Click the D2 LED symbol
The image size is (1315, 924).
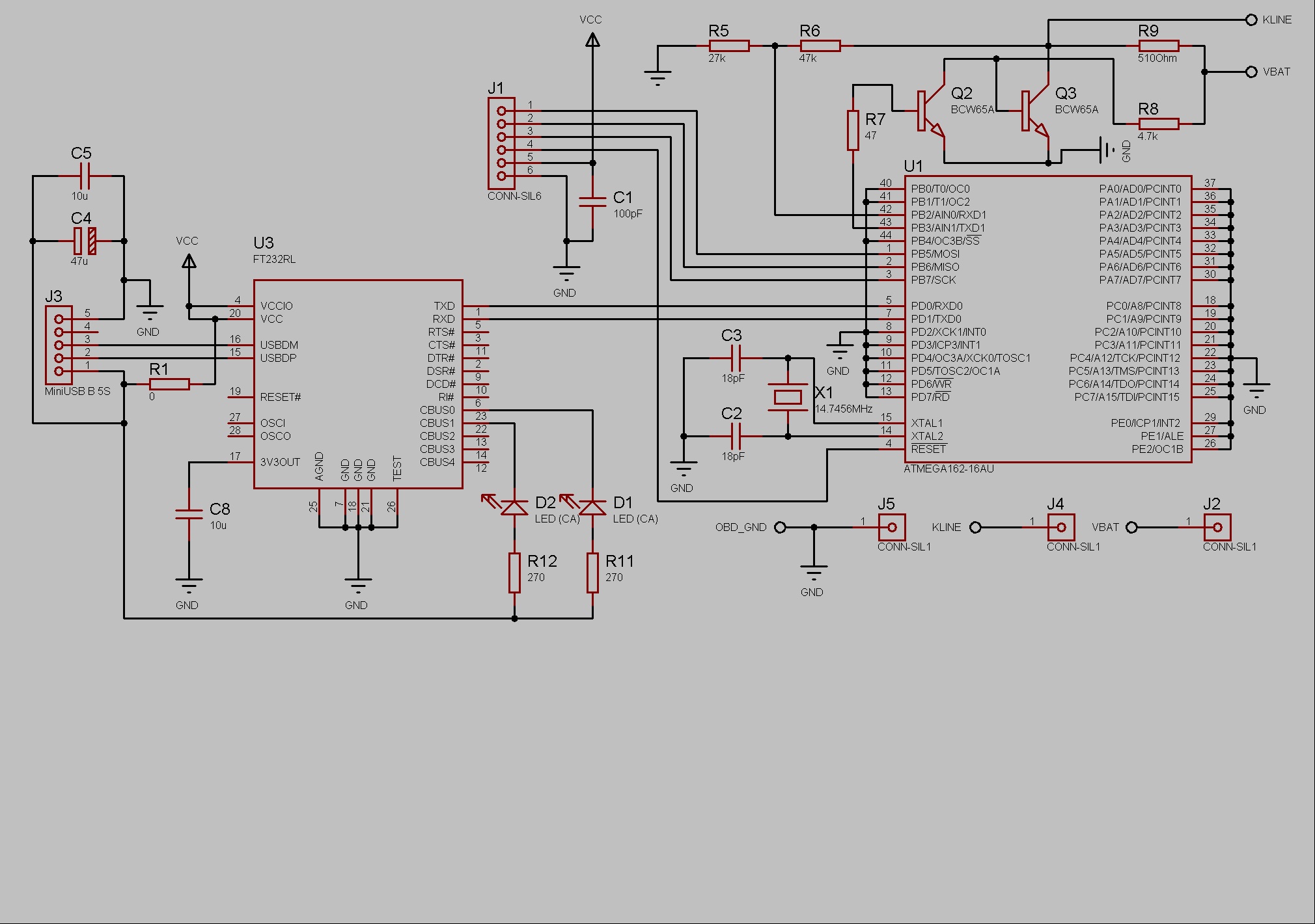514,508
